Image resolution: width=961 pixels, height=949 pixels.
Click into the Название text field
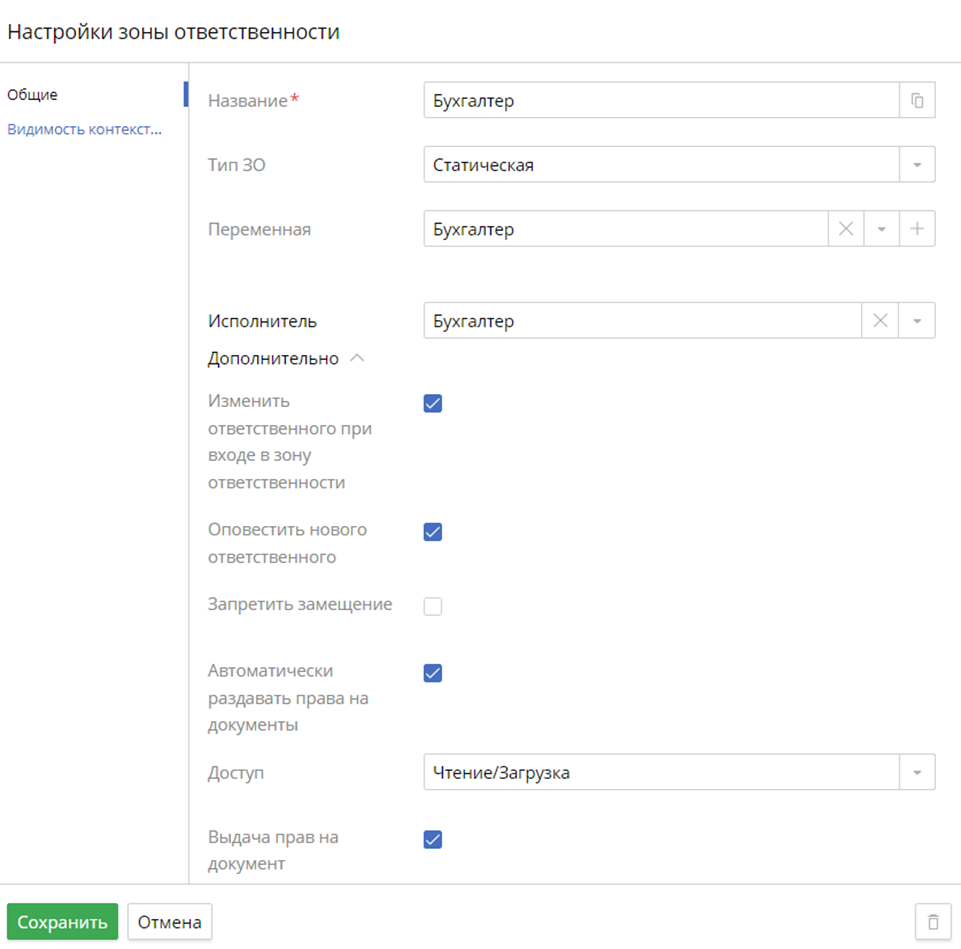pyautogui.click(x=660, y=101)
